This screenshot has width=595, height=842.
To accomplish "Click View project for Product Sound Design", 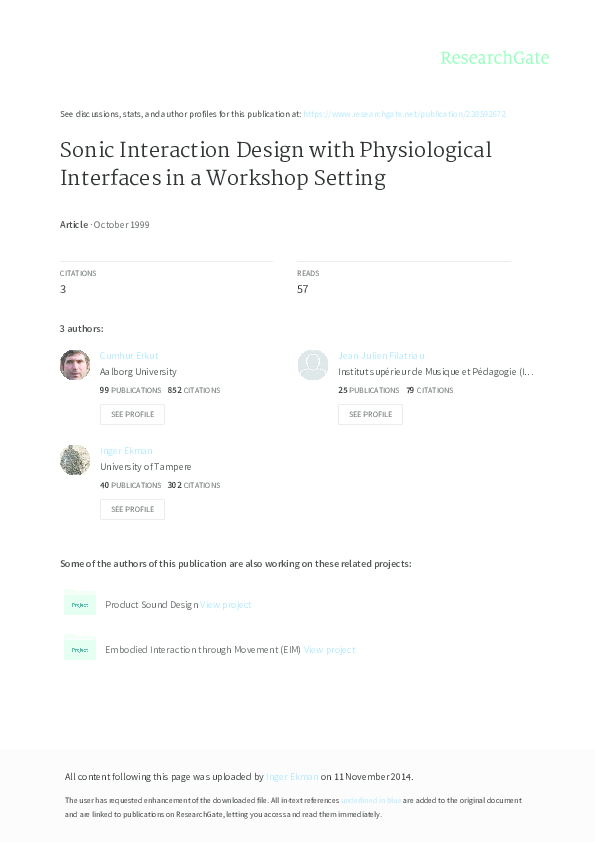I will [226, 604].
